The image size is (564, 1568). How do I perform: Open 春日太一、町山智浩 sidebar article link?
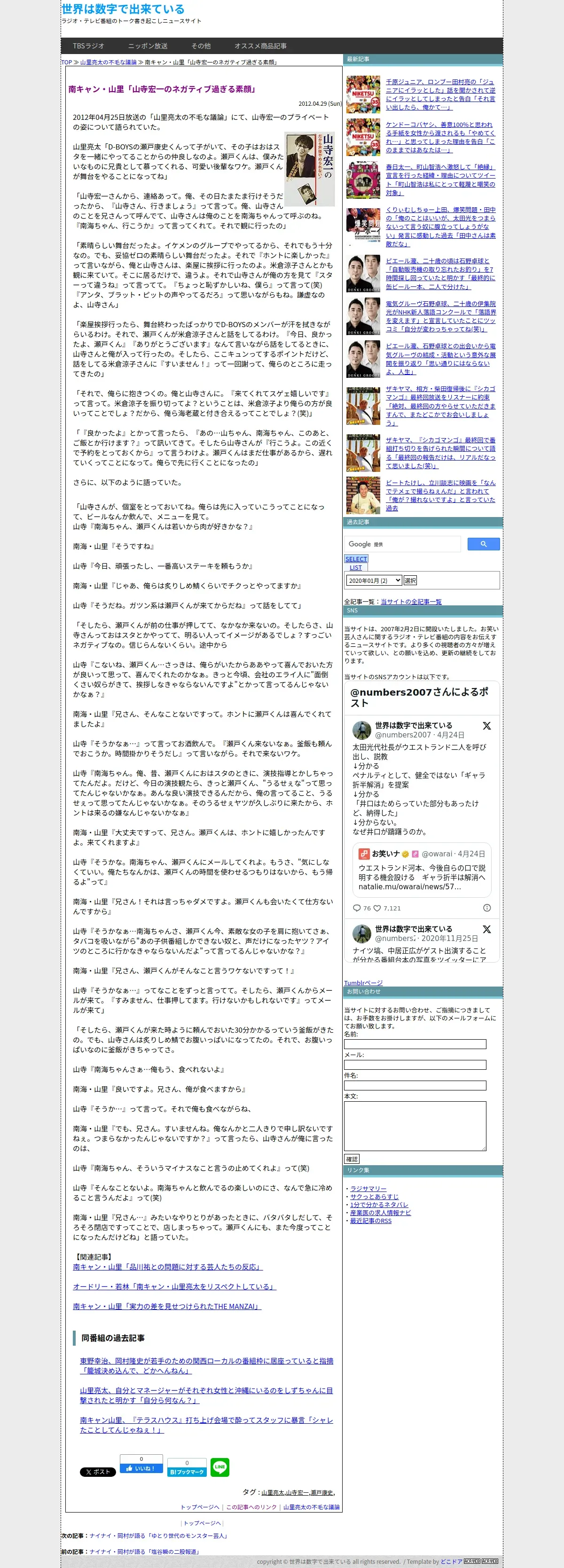[440, 180]
